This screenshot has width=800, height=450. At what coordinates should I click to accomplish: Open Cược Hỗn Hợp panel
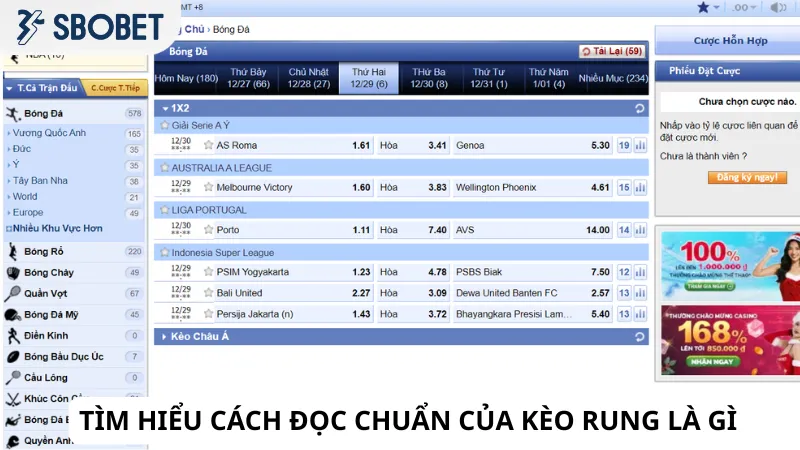730,40
